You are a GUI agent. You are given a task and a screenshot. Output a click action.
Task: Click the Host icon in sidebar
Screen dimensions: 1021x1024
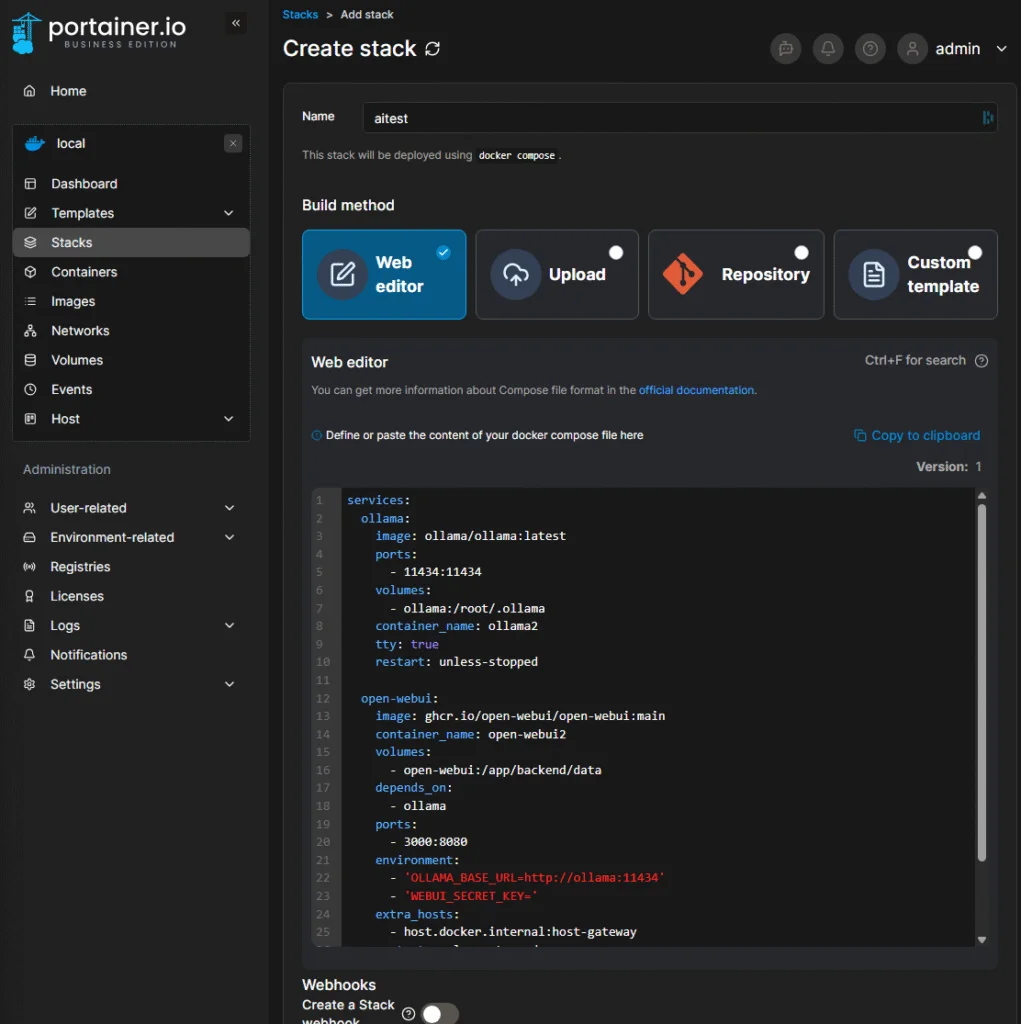30,419
